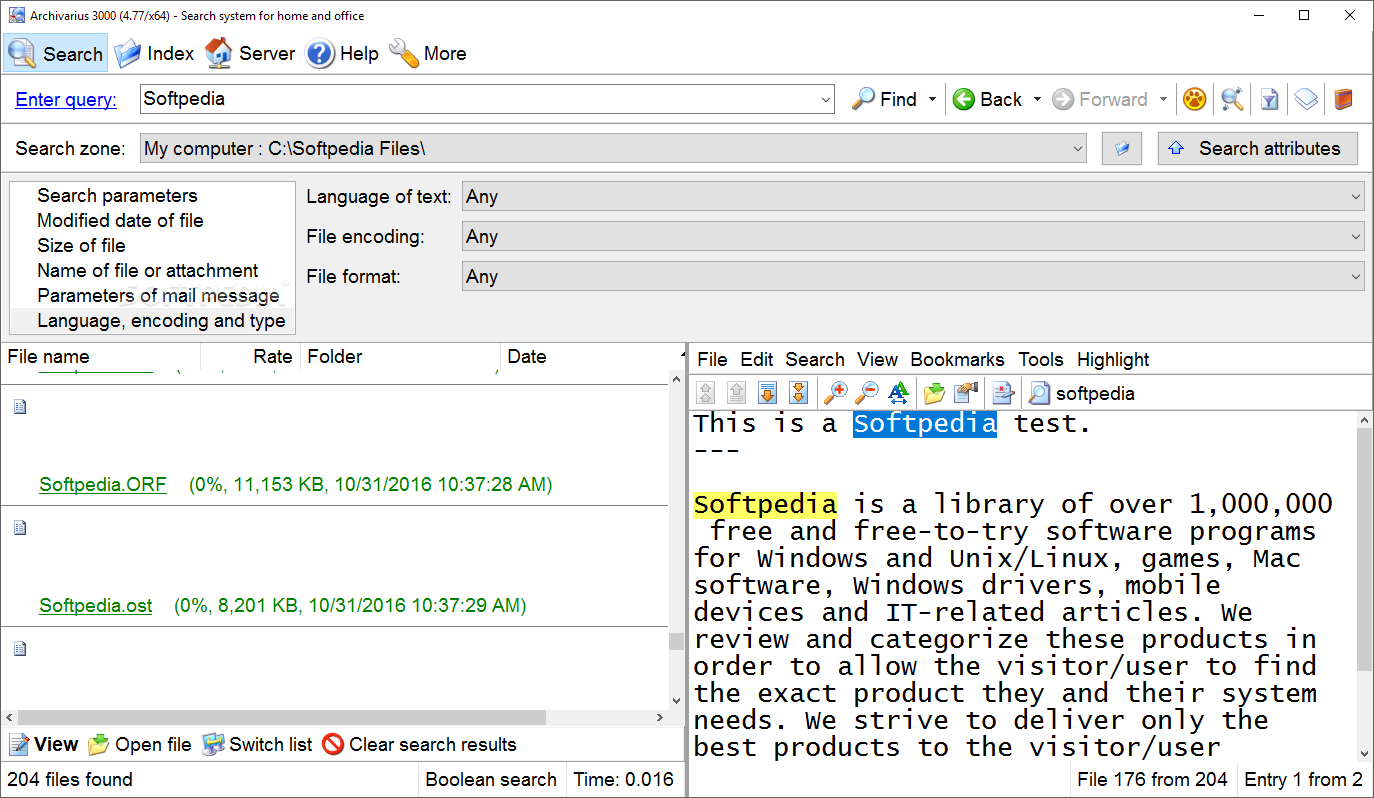
Task: Open the viewer Tools menu
Action: [x=1041, y=360]
